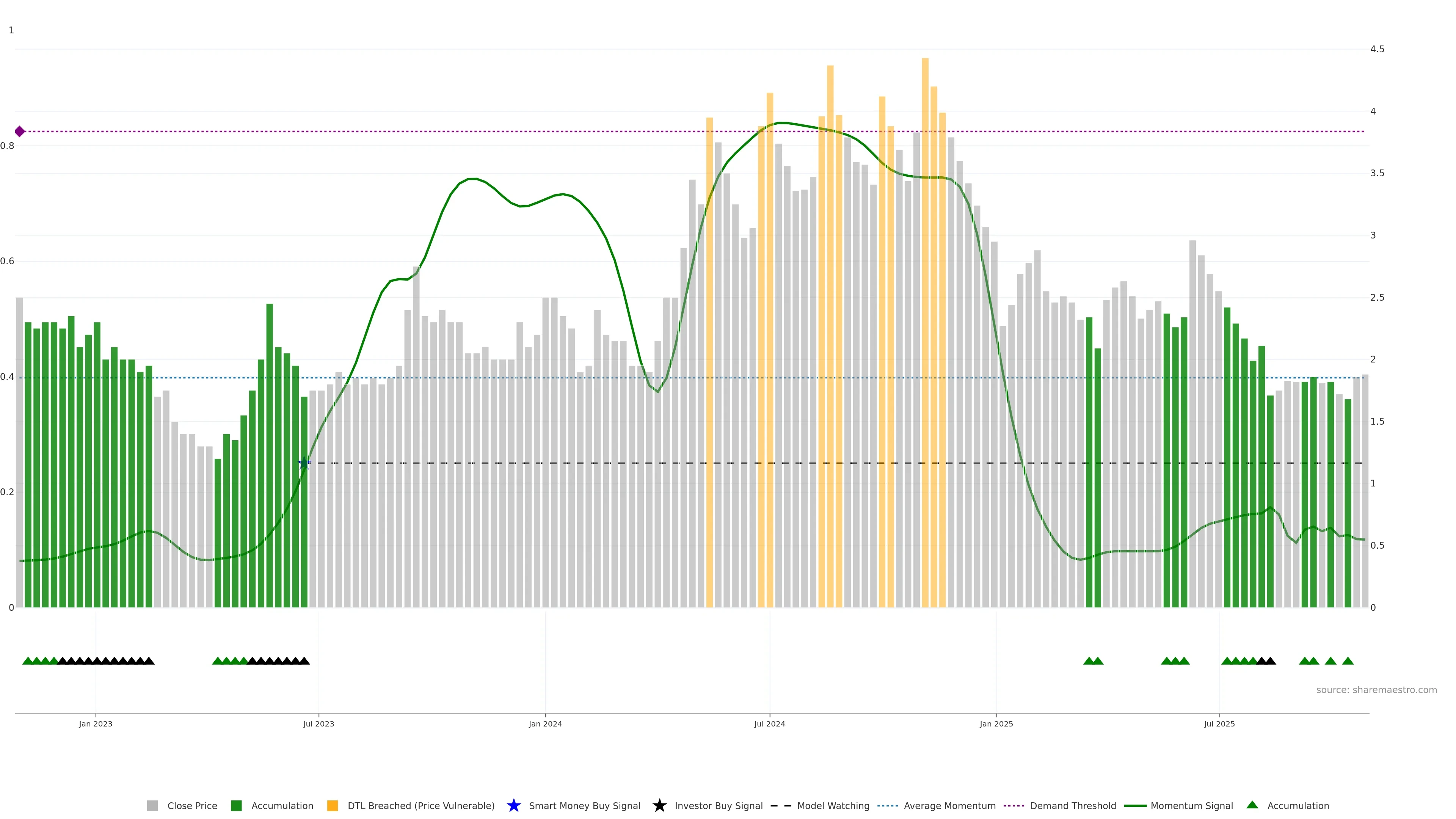Image resolution: width=1456 pixels, height=819 pixels.
Task: Click the Investor Buy Signal legend text
Action: click(x=719, y=805)
